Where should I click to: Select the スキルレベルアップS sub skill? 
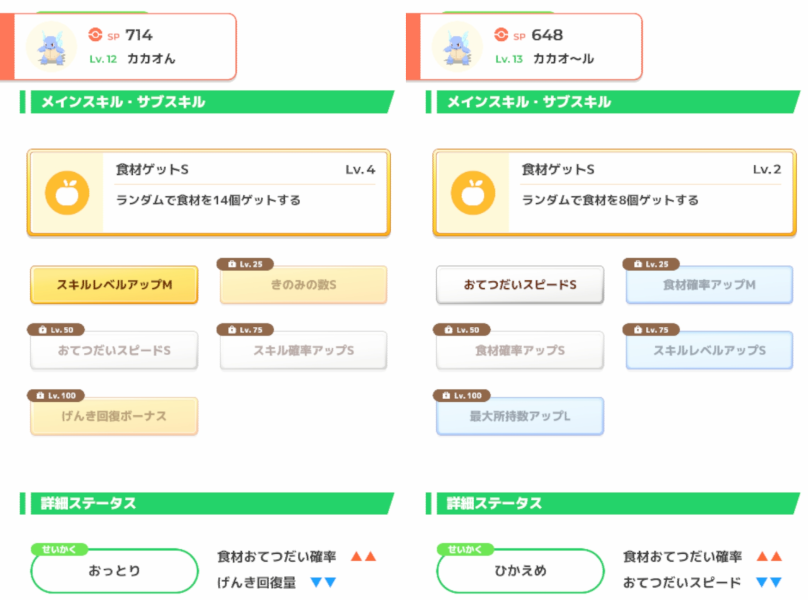tap(709, 350)
